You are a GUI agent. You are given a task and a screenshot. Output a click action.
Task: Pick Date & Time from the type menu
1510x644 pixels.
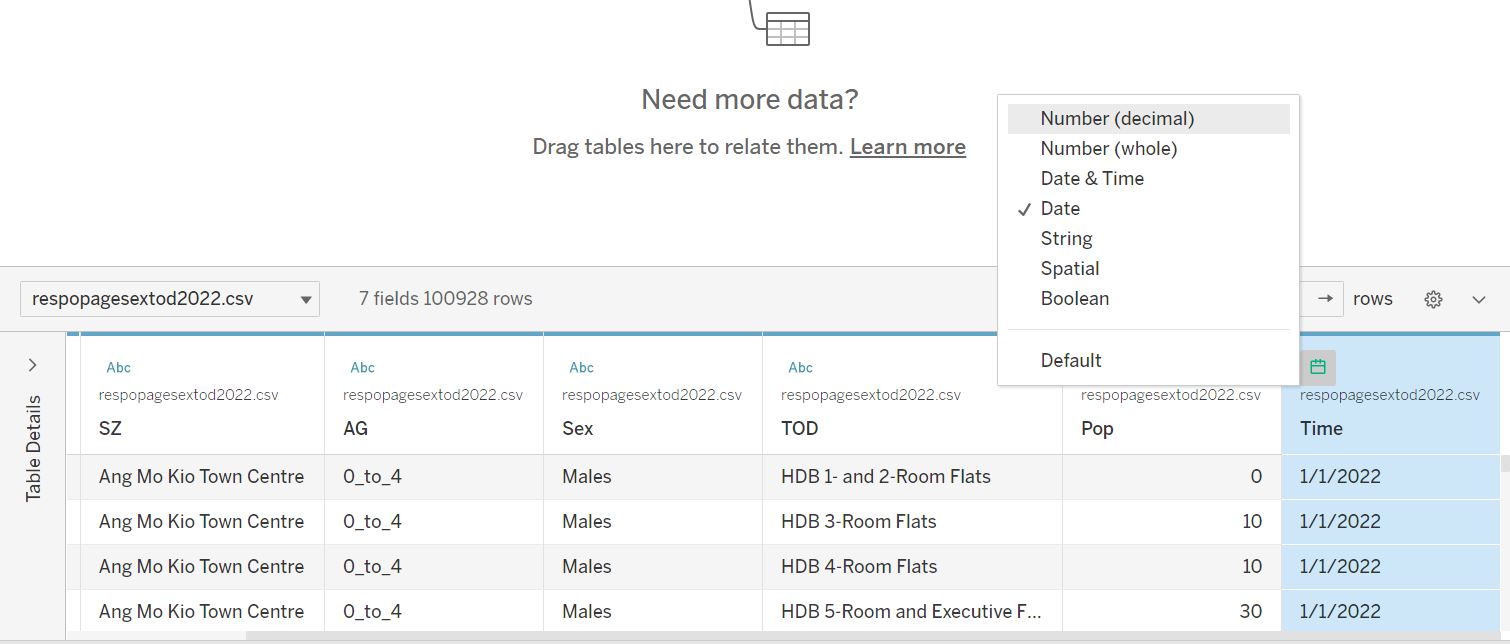click(x=1092, y=179)
